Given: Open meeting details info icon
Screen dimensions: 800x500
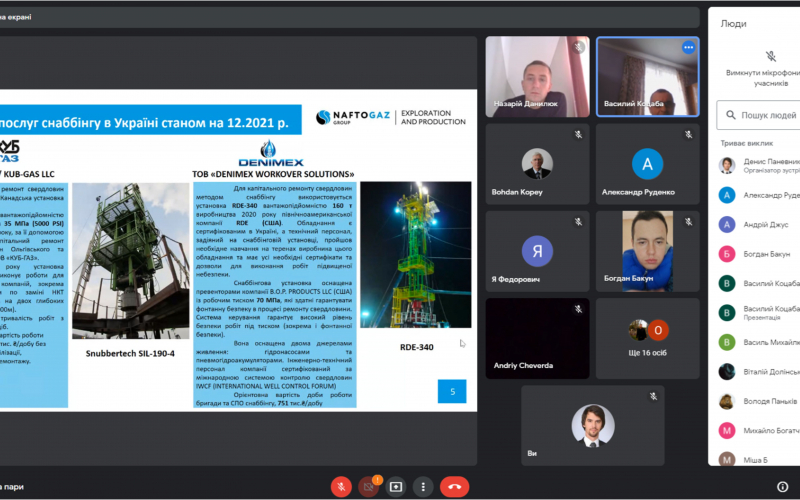Looking at the screenshot, I should [782, 487].
